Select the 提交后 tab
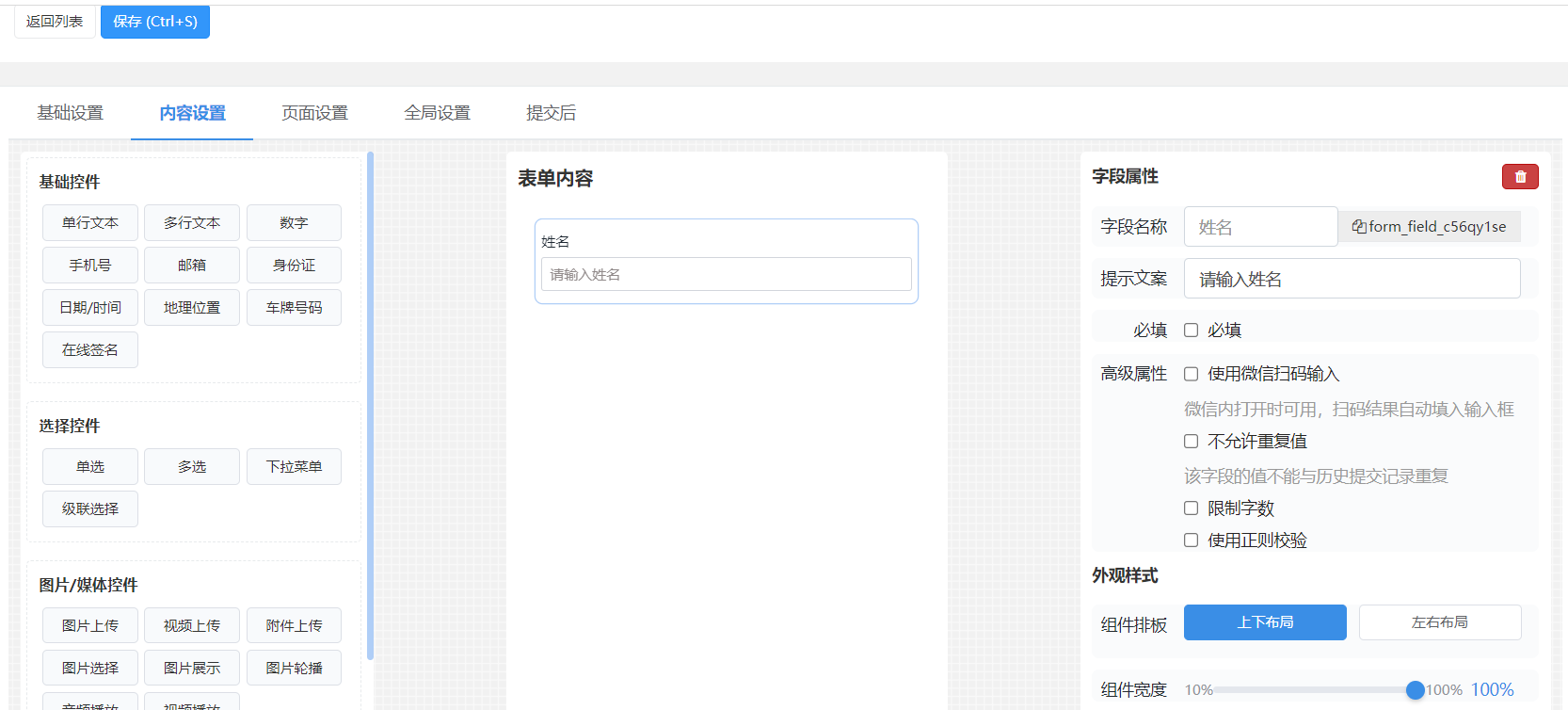The width and height of the screenshot is (1568, 710). coord(551,113)
